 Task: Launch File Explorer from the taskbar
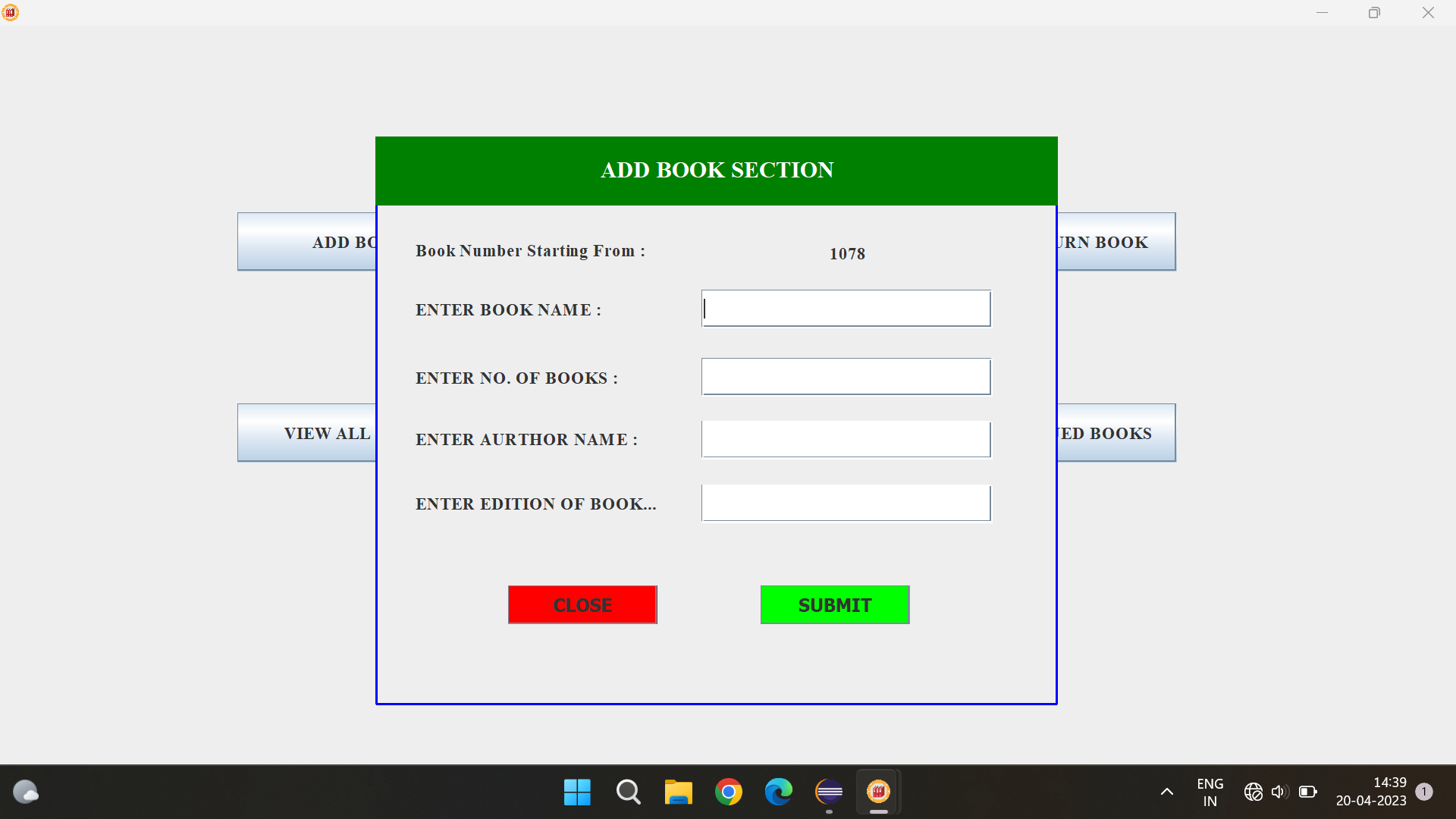point(678,792)
